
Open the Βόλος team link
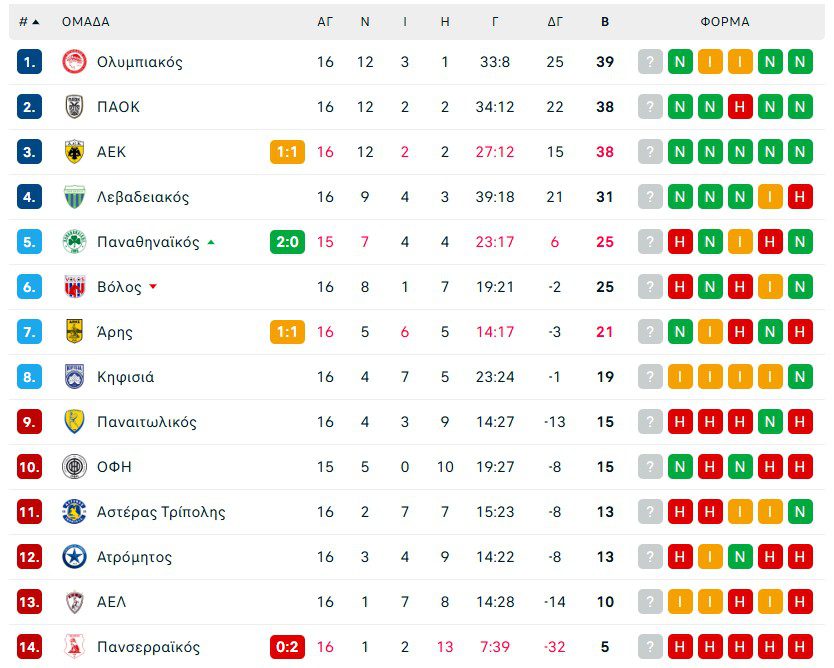[x=119, y=287]
